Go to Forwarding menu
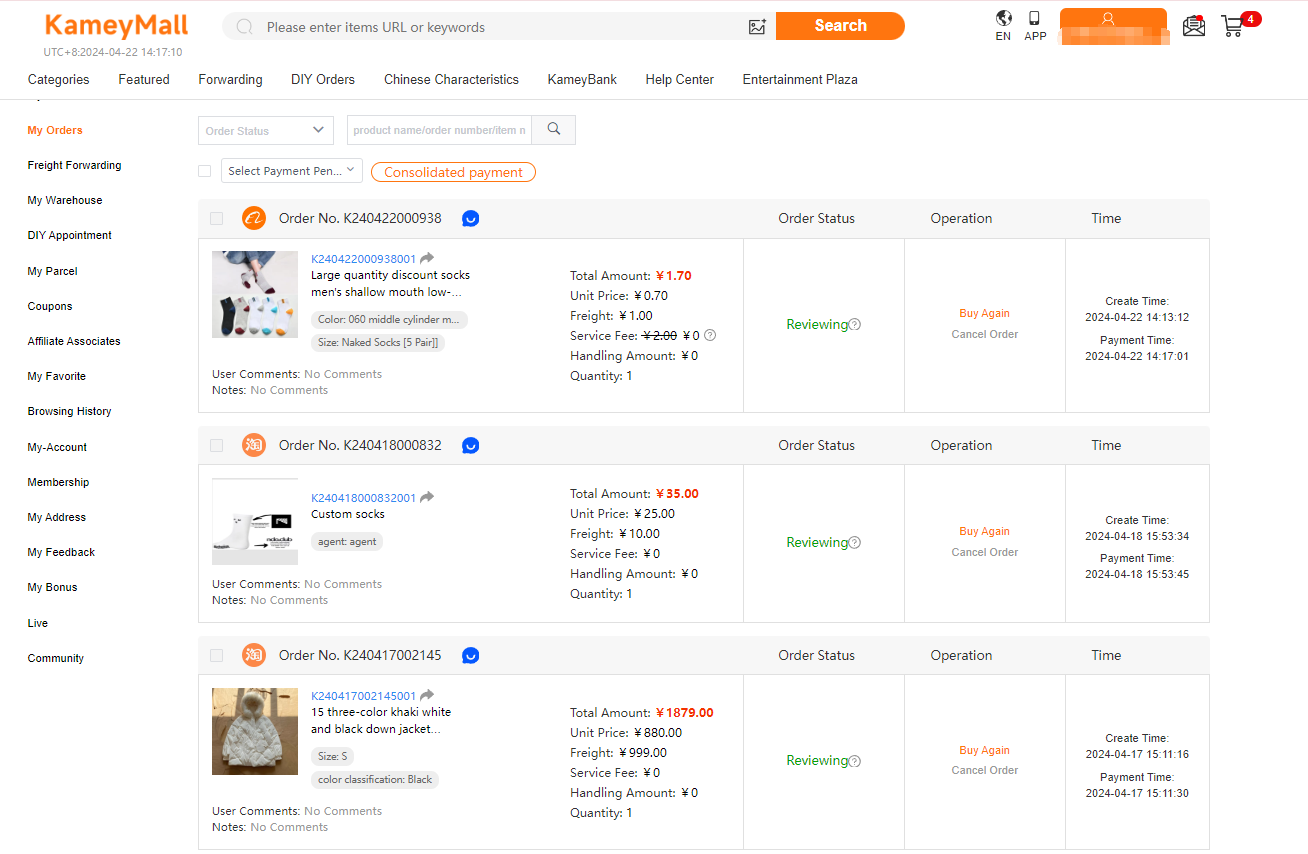The width and height of the screenshot is (1308, 854). coord(230,79)
